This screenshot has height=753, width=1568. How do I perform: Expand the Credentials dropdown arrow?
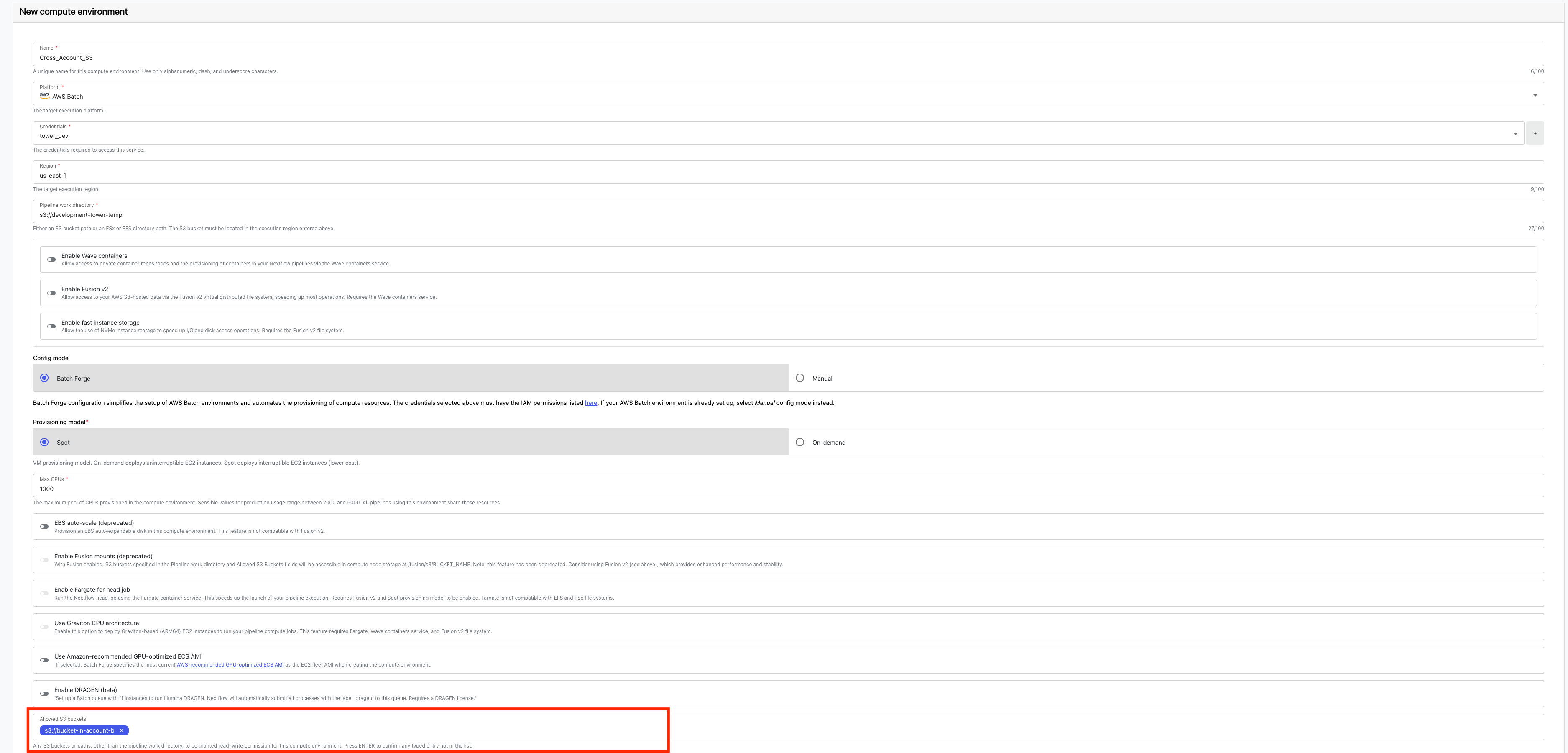(x=1515, y=134)
